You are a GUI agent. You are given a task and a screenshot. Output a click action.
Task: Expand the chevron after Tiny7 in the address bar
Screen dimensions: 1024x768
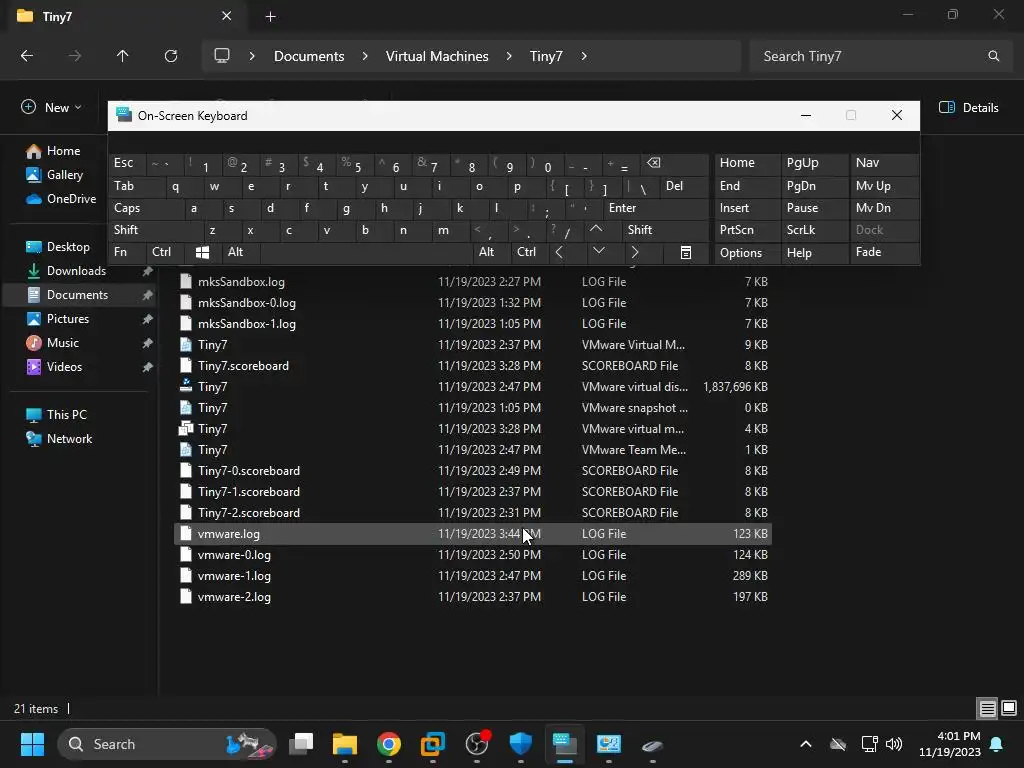pos(584,56)
